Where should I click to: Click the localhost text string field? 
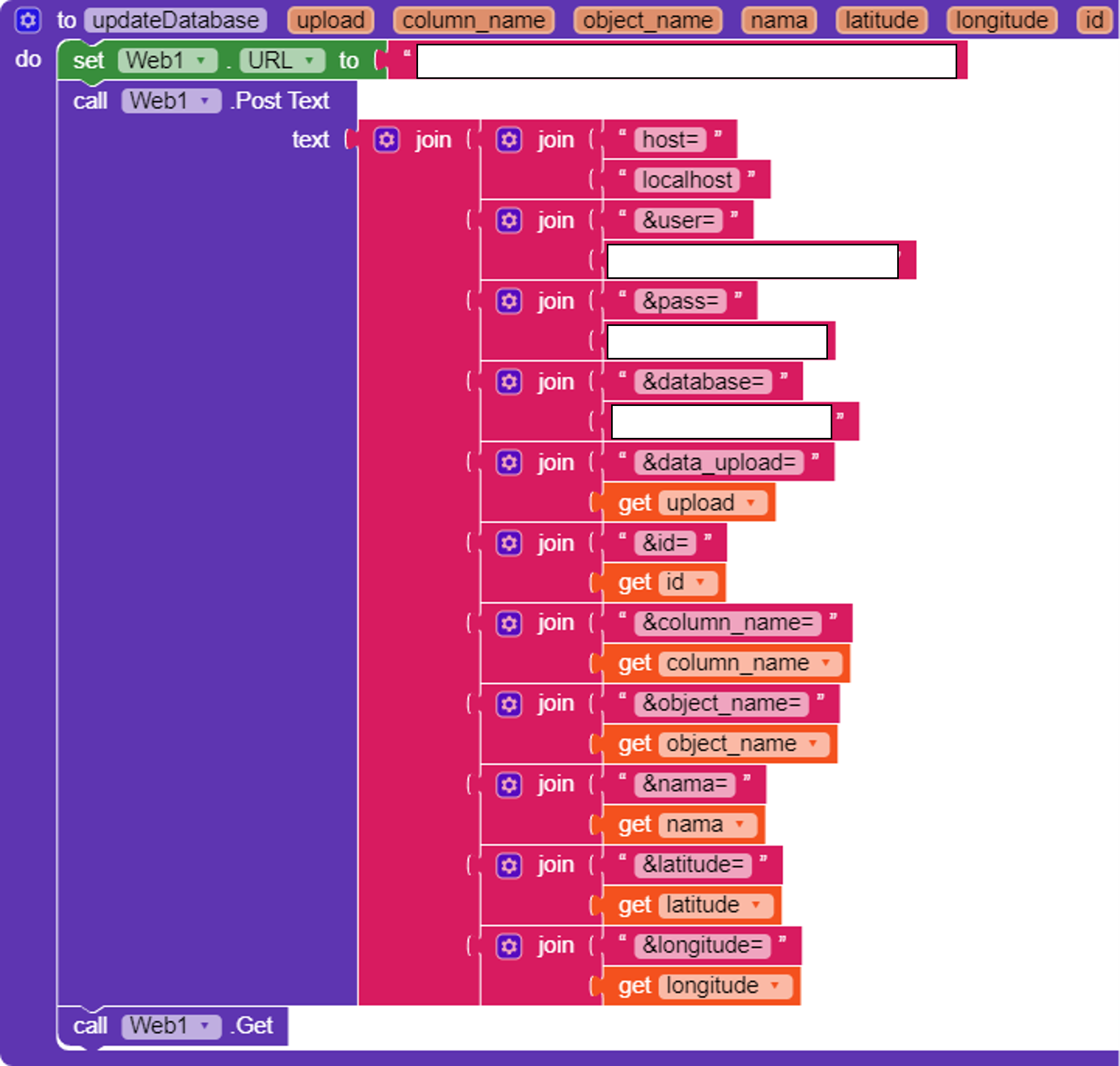(686, 180)
